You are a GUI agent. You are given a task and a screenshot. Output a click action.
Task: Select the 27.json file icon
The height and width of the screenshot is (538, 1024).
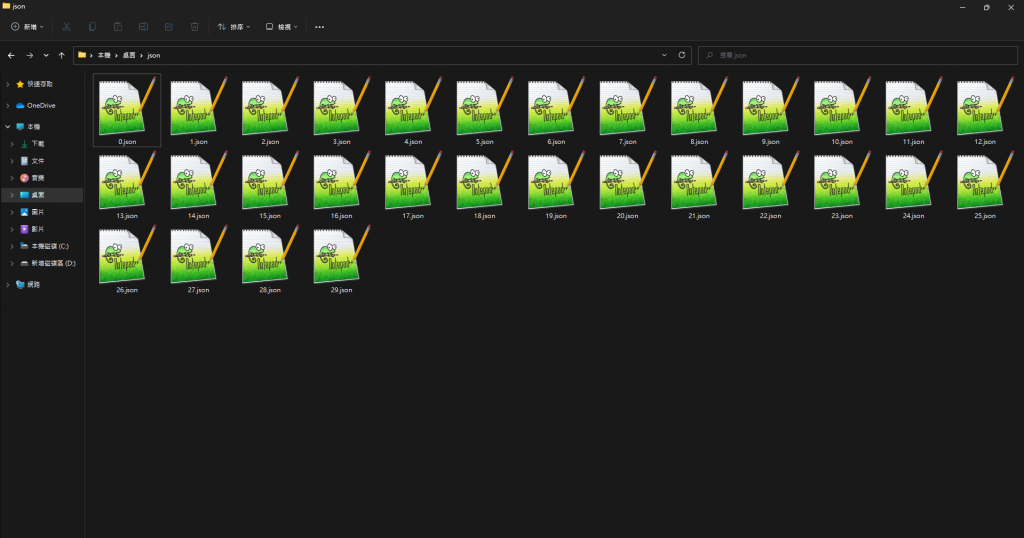199,254
